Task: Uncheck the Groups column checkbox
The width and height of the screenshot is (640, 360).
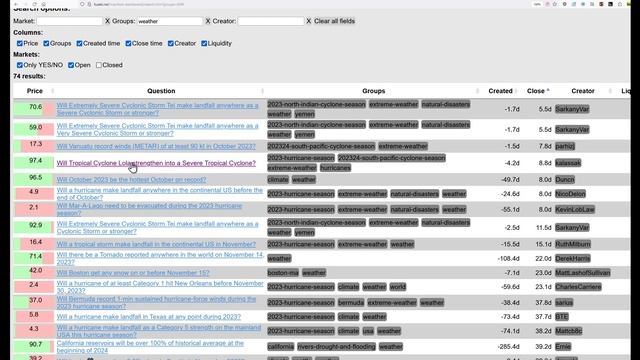Action: 46,43
